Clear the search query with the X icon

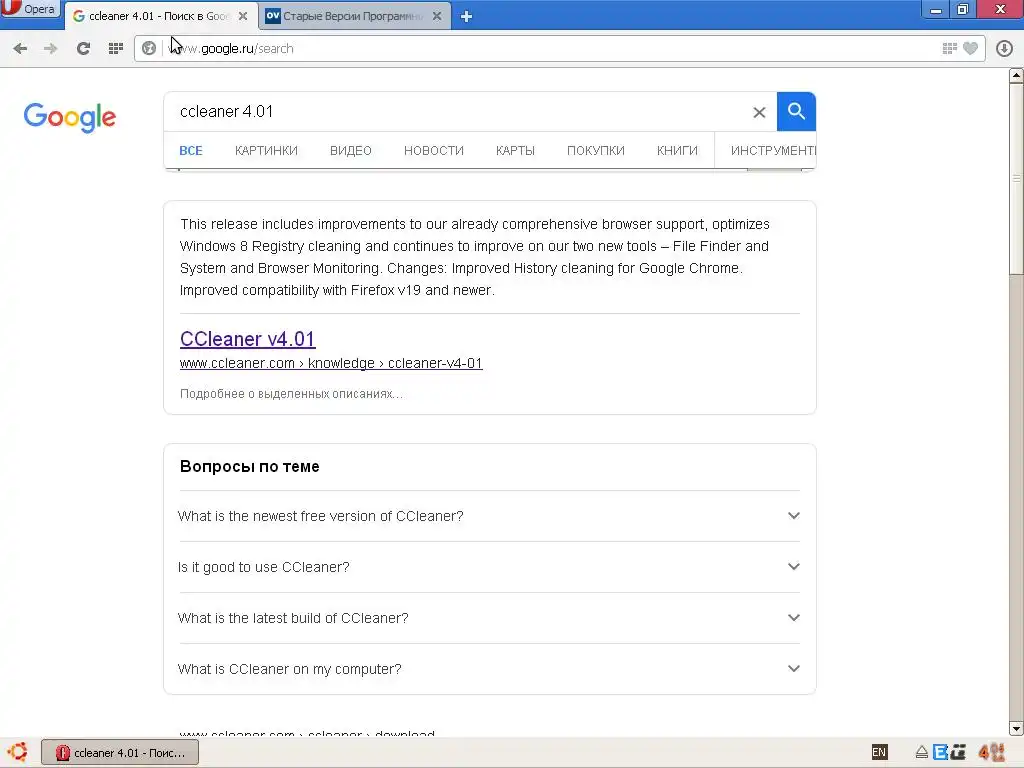pyautogui.click(x=759, y=112)
